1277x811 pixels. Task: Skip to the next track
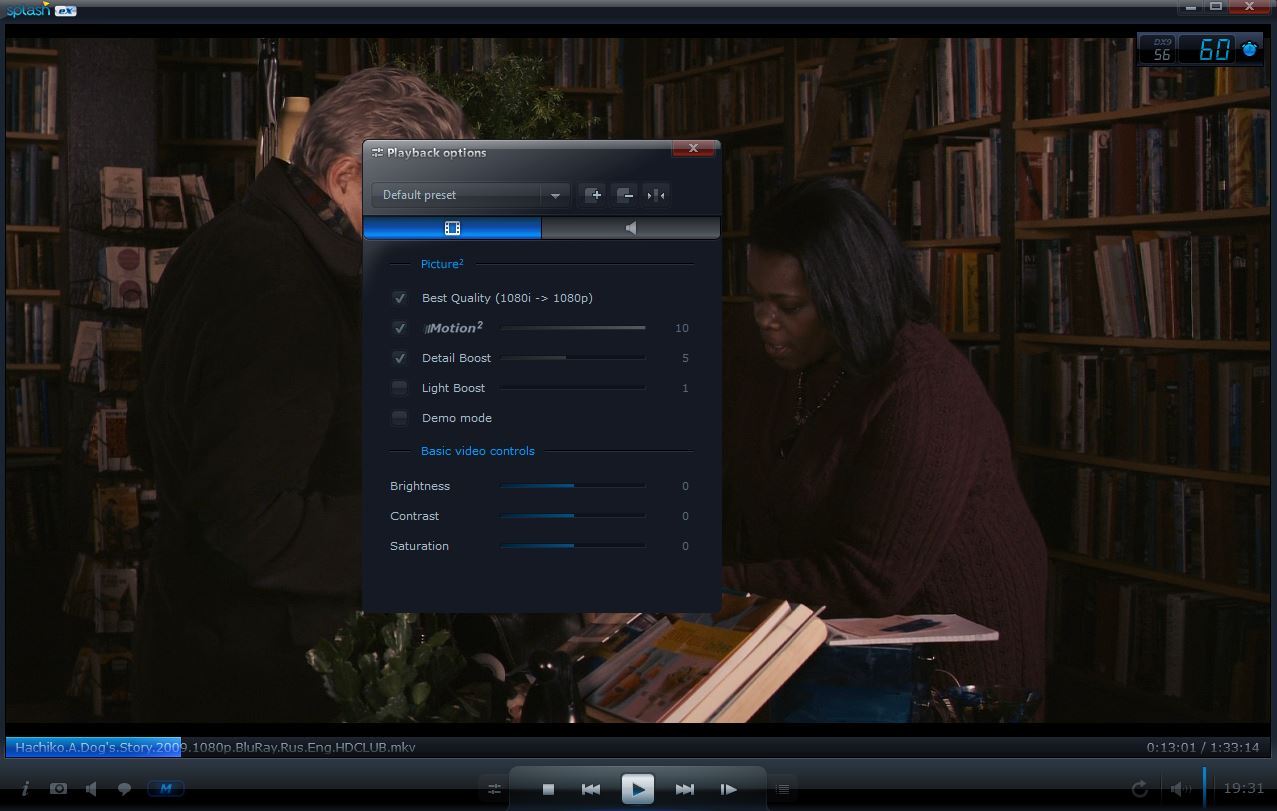(x=685, y=789)
